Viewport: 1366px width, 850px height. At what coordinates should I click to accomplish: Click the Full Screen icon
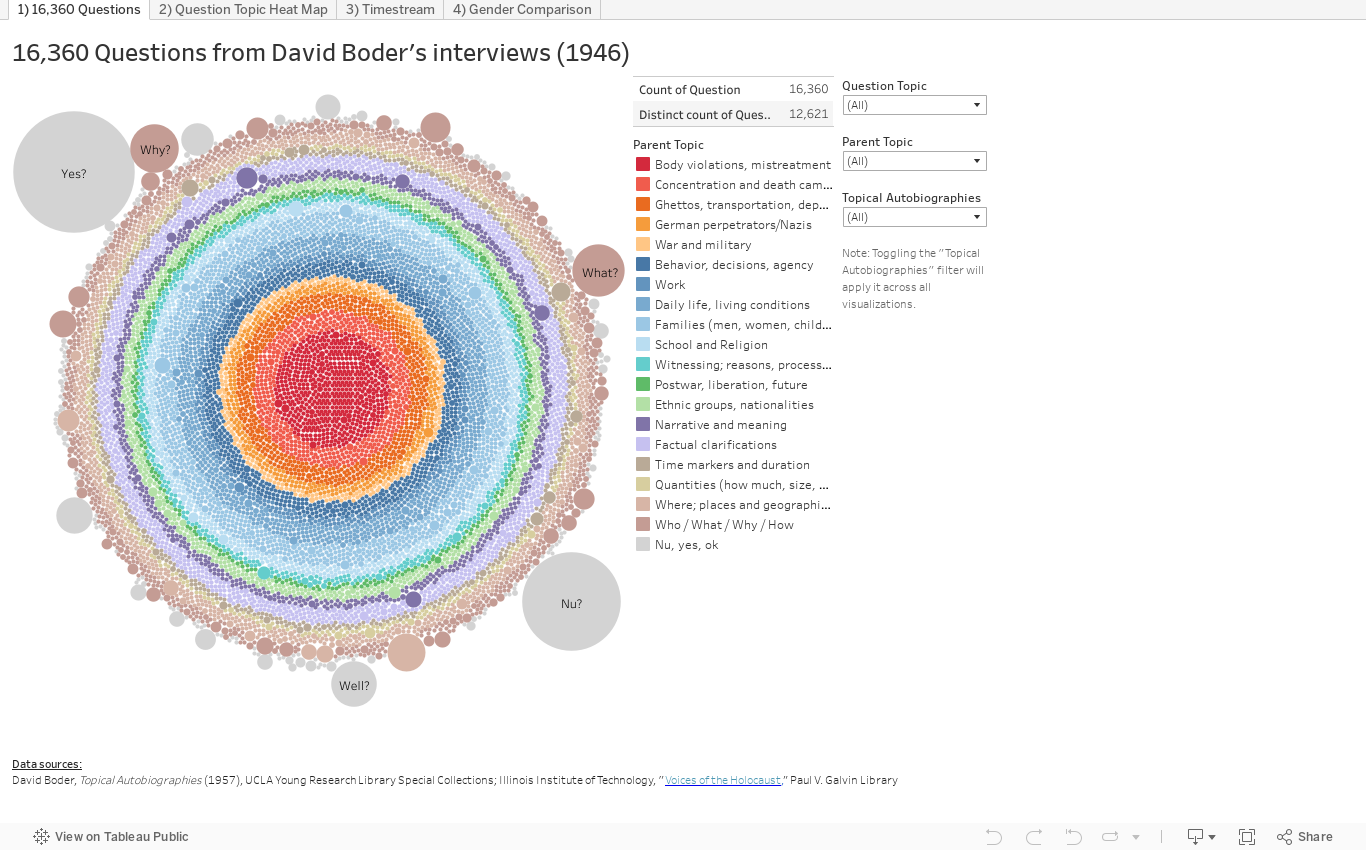pos(1247,836)
